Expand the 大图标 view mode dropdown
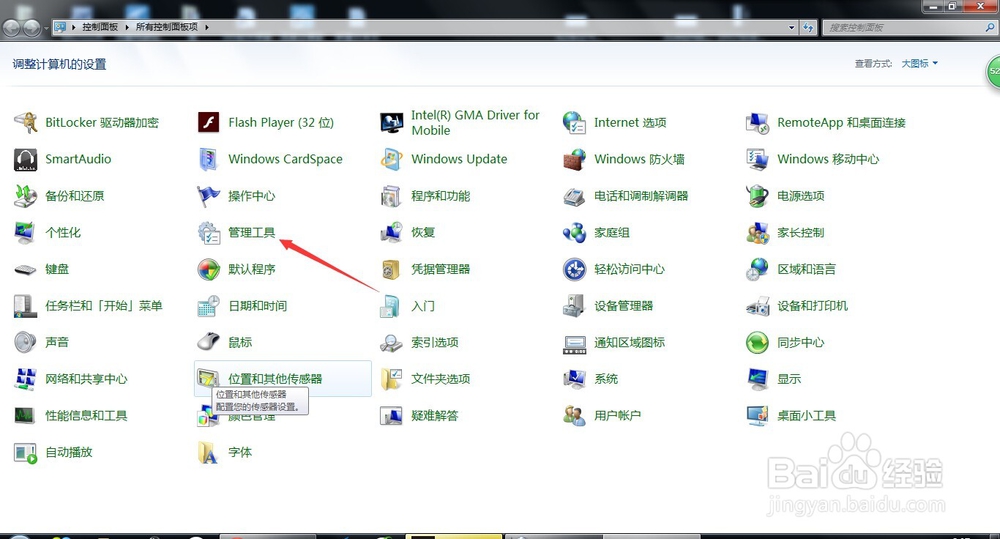The image size is (1000, 539). click(x=920, y=63)
